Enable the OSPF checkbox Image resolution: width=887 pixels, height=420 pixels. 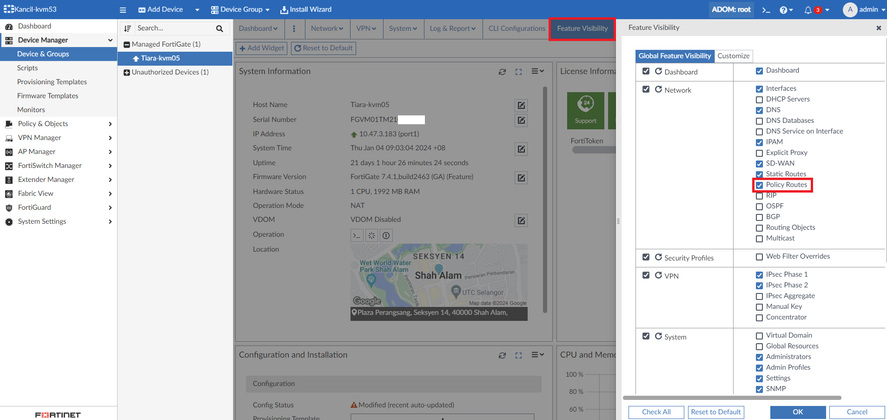pyautogui.click(x=759, y=206)
